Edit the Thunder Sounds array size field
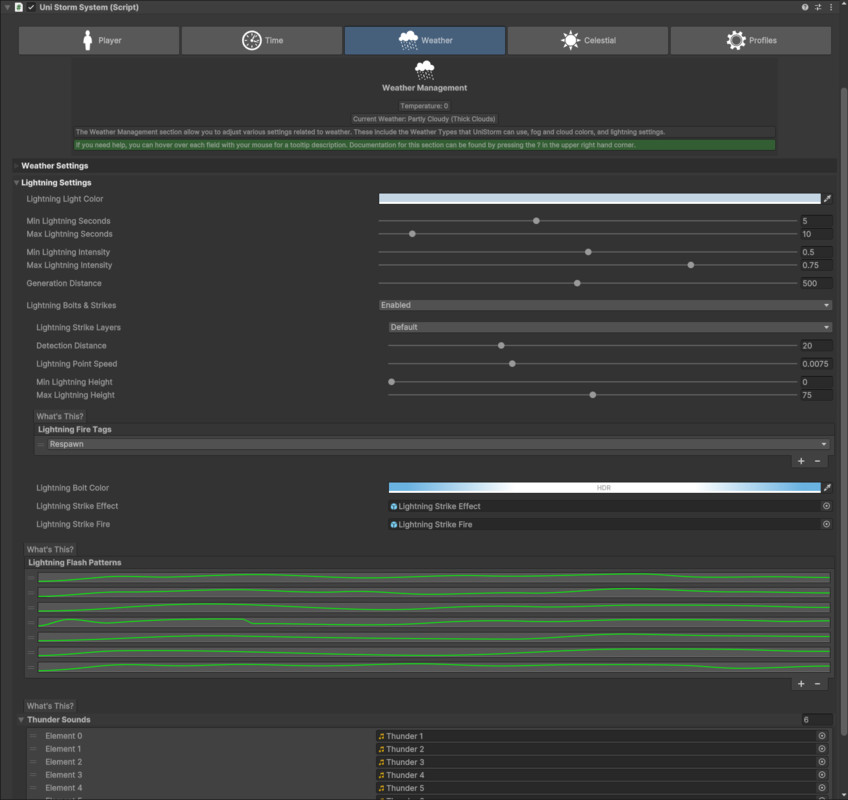Image resolution: width=848 pixels, height=800 pixels. click(x=816, y=719)
